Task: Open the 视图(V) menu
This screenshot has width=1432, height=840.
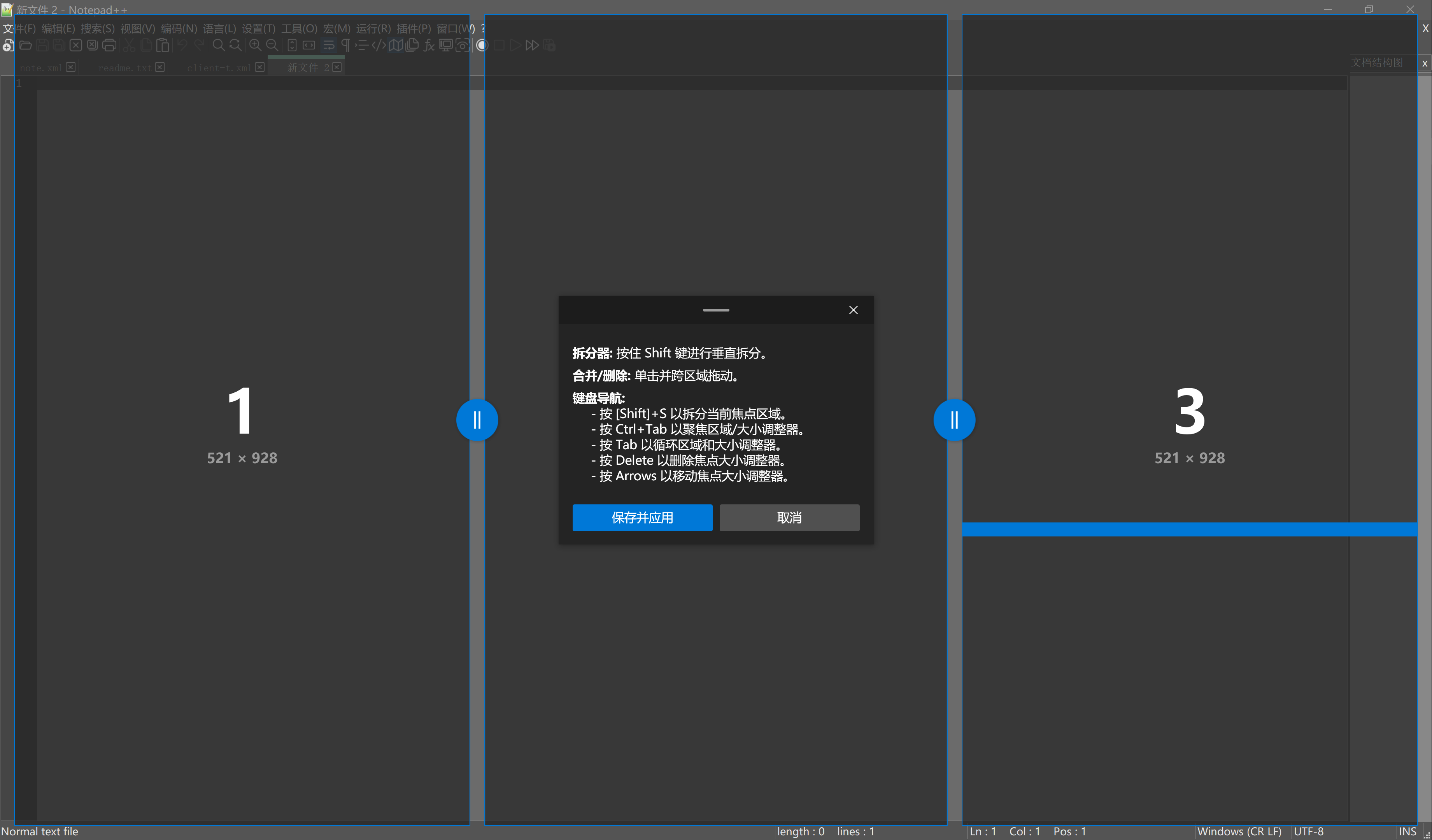Action: click(137, 28)
